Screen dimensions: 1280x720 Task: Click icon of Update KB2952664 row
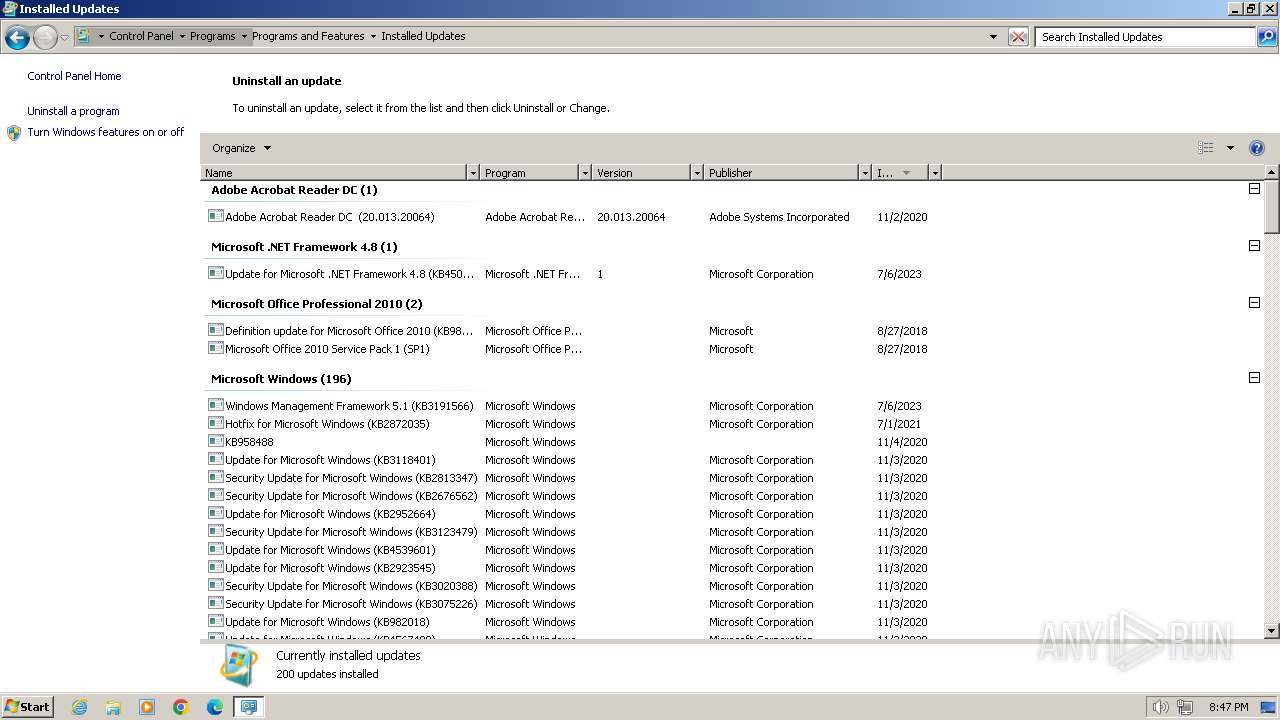pyautogui.click(x=215, y=514)
